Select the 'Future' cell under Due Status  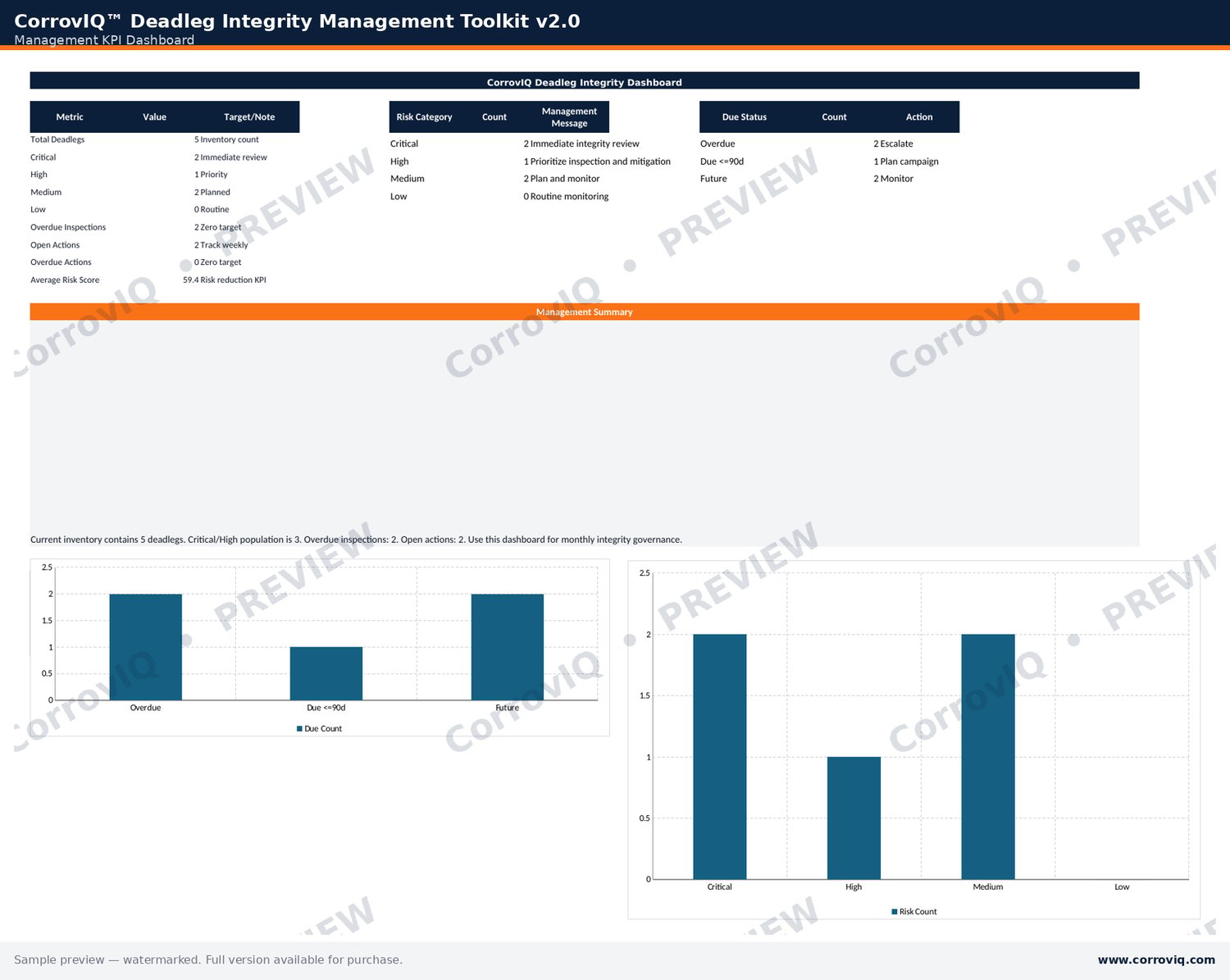point(713,179)
